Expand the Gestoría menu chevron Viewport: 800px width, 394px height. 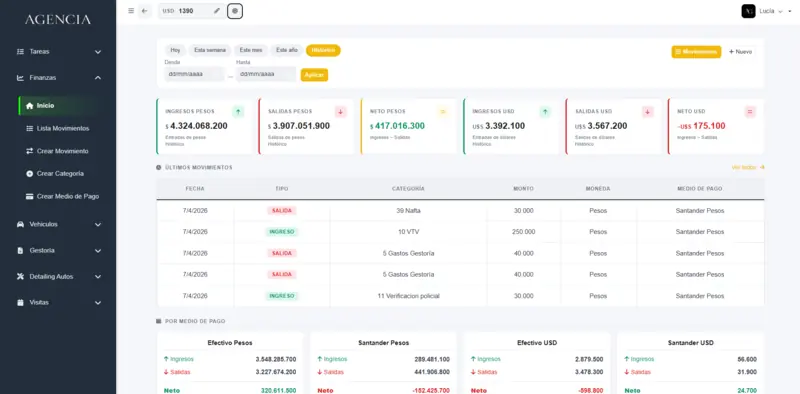pyautogui.click(x=98, y=251)
